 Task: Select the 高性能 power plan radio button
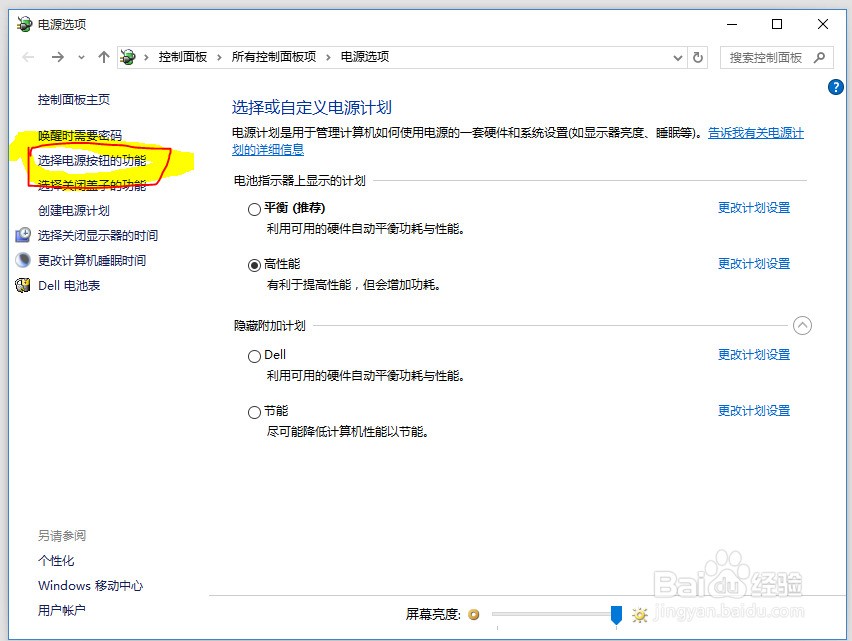click(254, 265)
